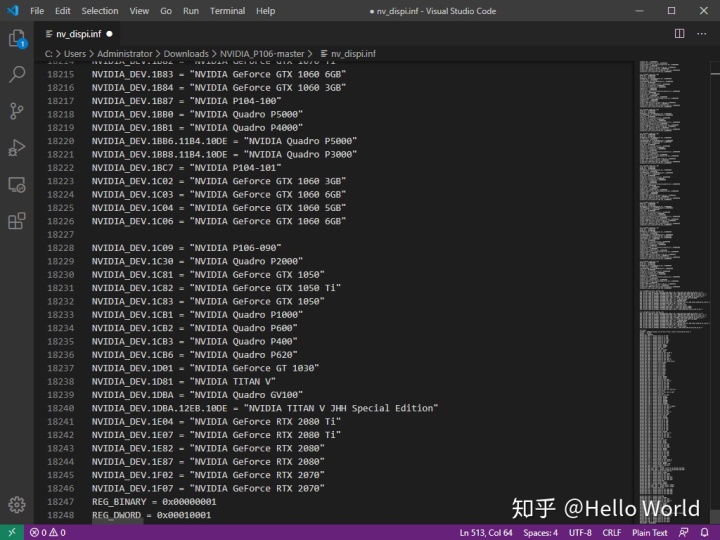
Task: Click the "NVIDIA TITAN V JHH Special Edition" text
Action: click(341, 408)
